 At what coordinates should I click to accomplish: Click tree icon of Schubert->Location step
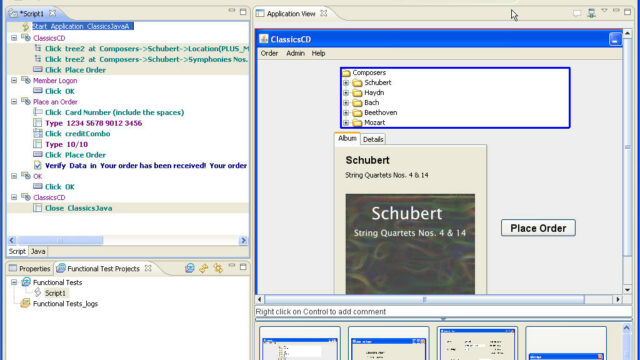[x=38, y=49]
